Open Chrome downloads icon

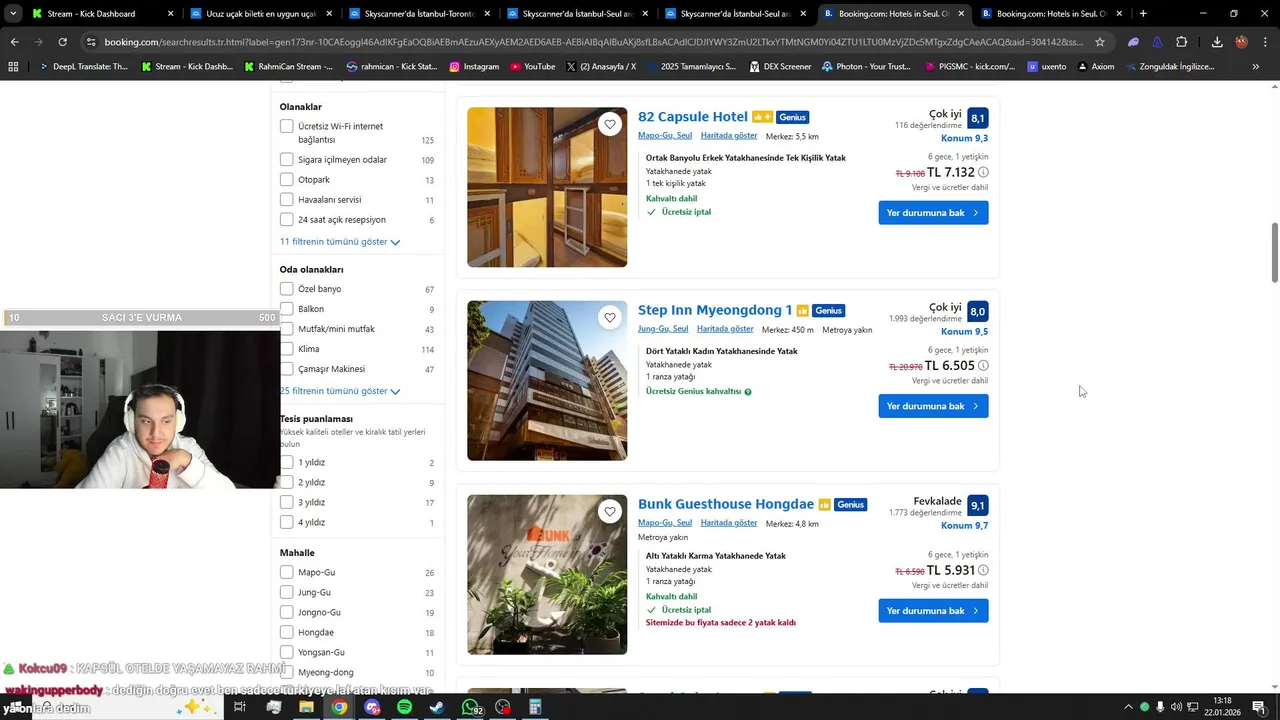point(1217,42)
